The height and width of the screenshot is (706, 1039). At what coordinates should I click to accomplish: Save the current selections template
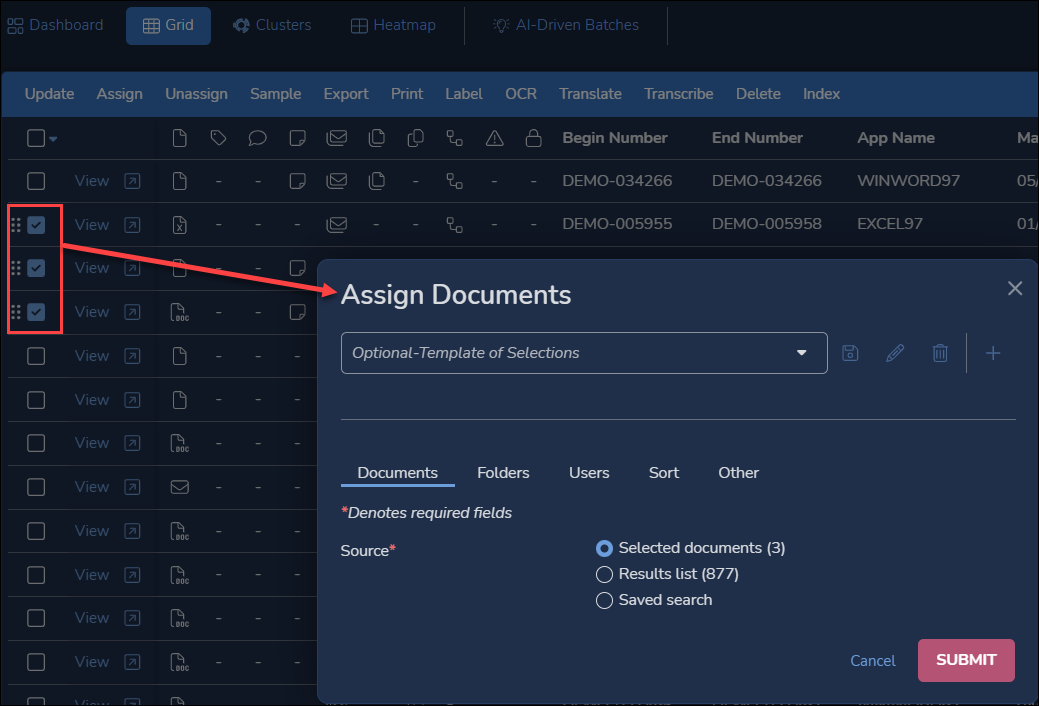[x=849, y=352]
